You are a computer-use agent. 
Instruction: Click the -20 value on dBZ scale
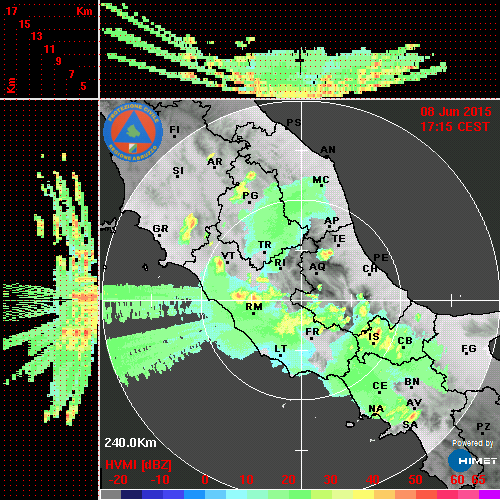click(118, 480)
